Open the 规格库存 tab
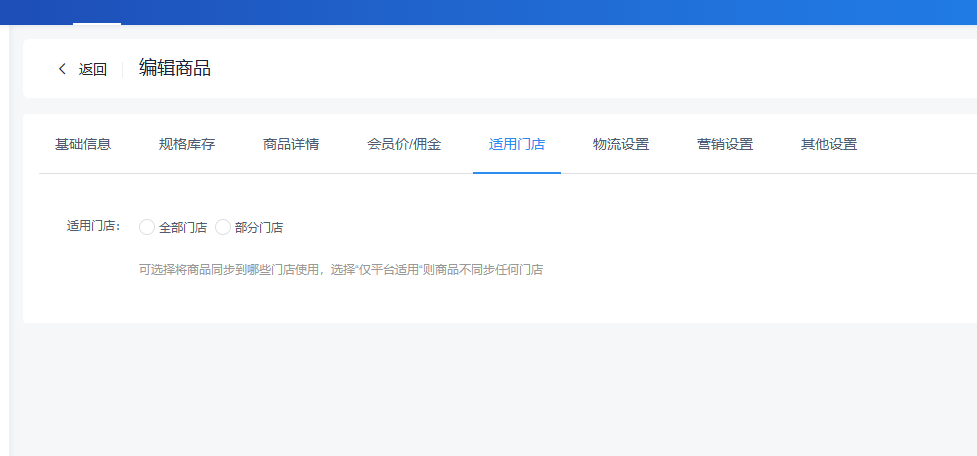The height and width of the screenshot is (456, 977). pyautogui.click(x=187, y=144)
